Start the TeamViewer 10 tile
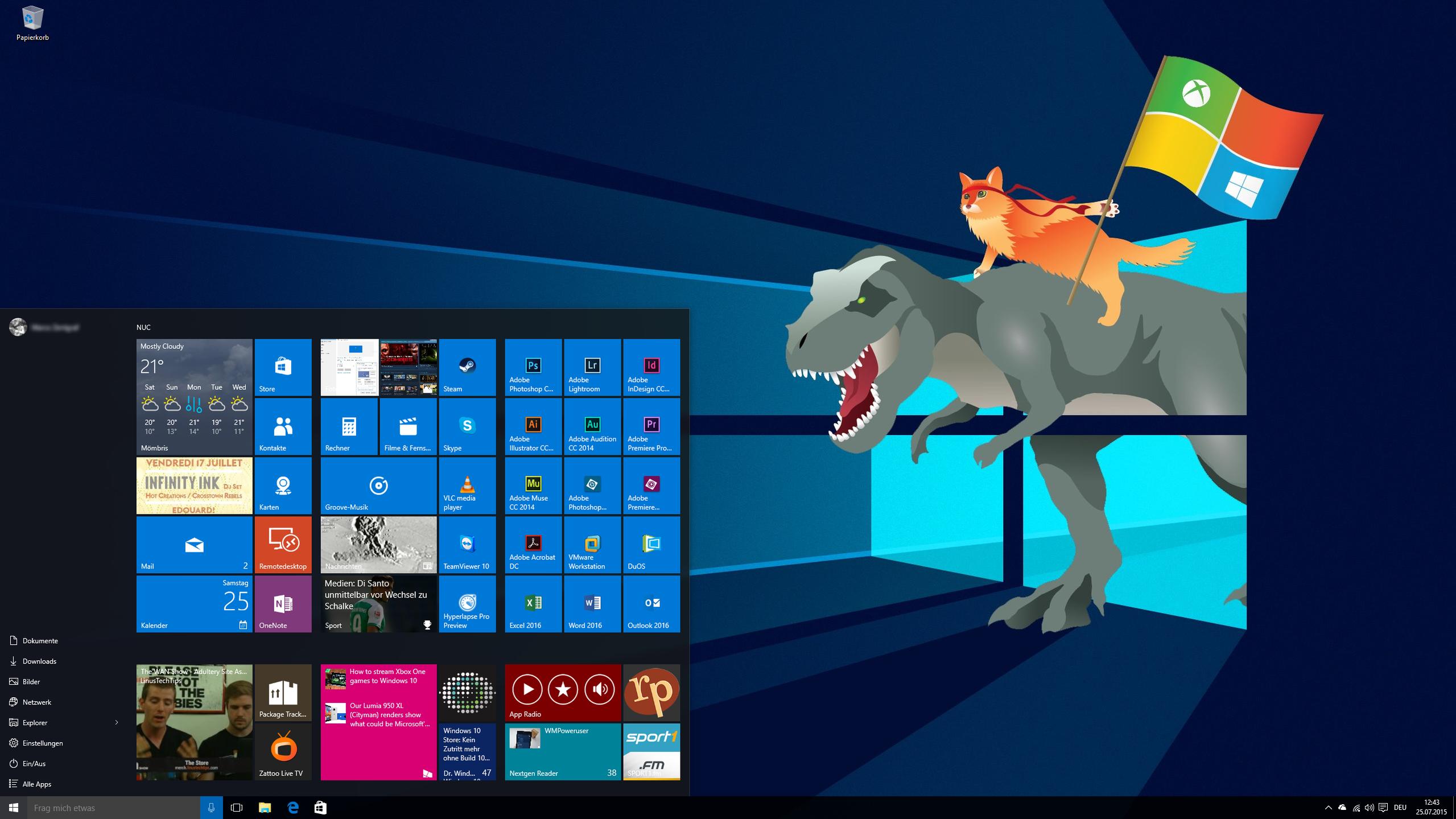Screen dimensions: 1456x819 (x=467, y=545)
